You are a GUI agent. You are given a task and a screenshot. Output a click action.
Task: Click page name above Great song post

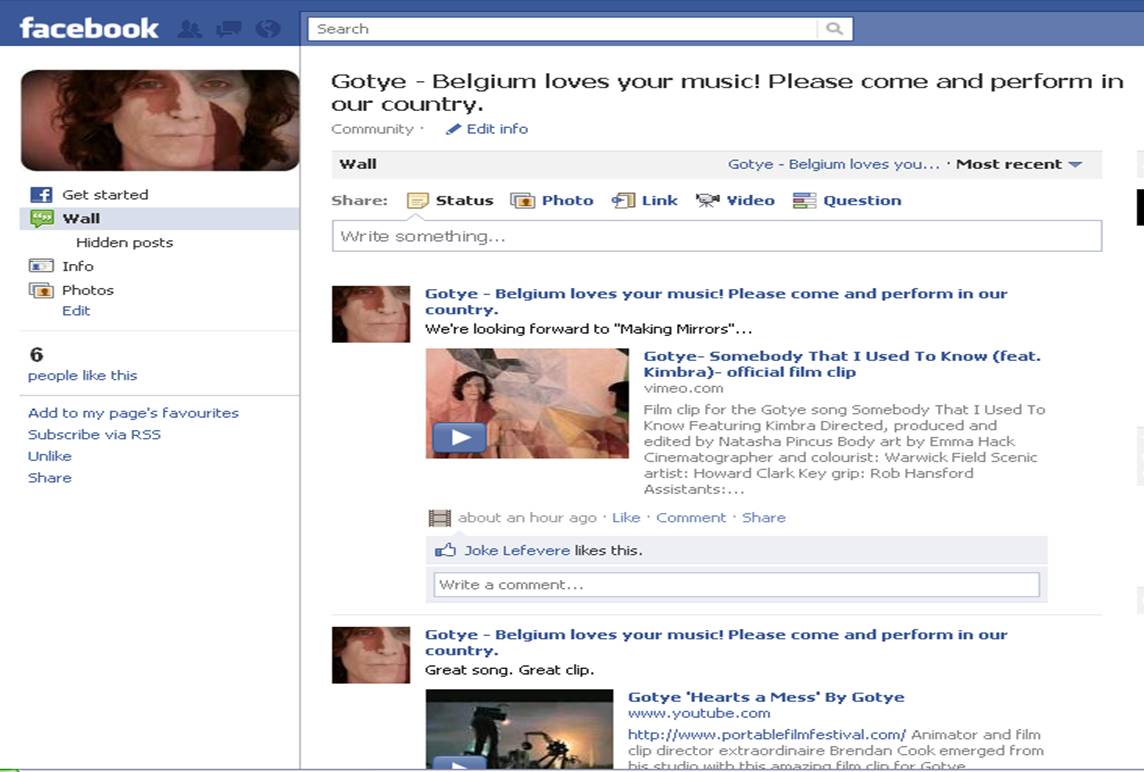click(716, 642)
